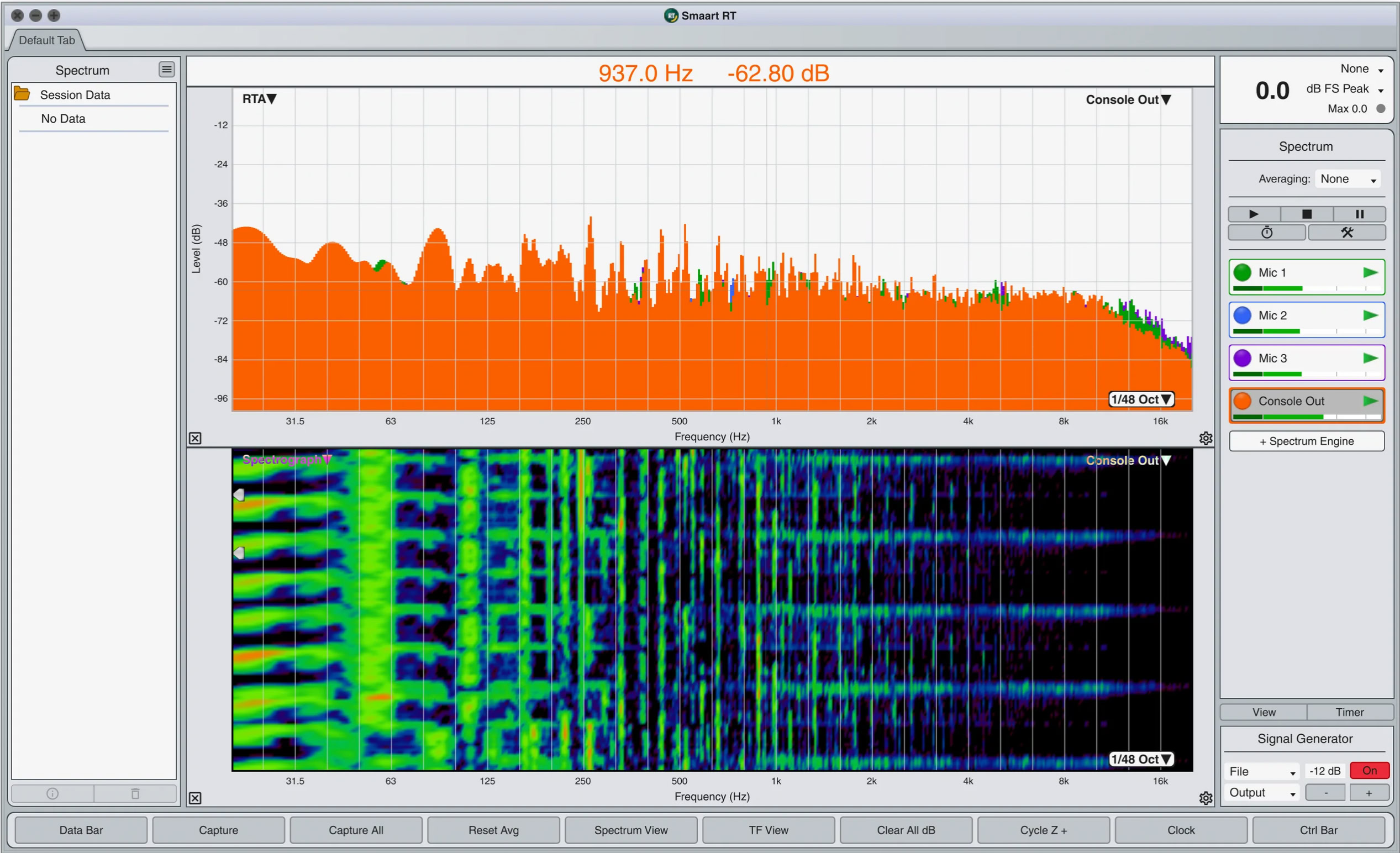Open the Averaging None dropdown
This screenshot has height=853, width=1400.
pos(1348,179)
